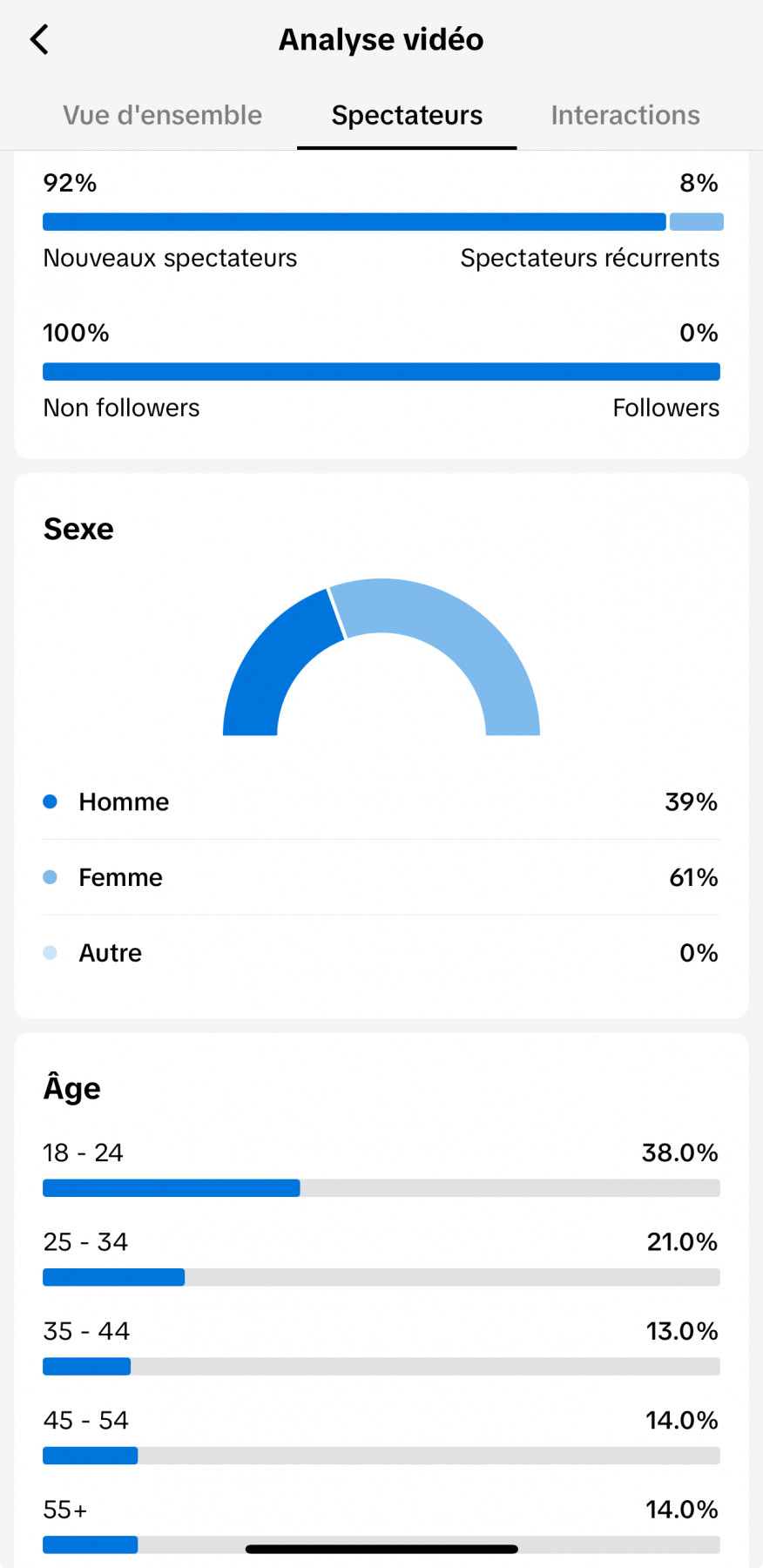Tap the light Spectateurs récurrents bar segment
763x1568 pixels.
(x=696, y=222)
